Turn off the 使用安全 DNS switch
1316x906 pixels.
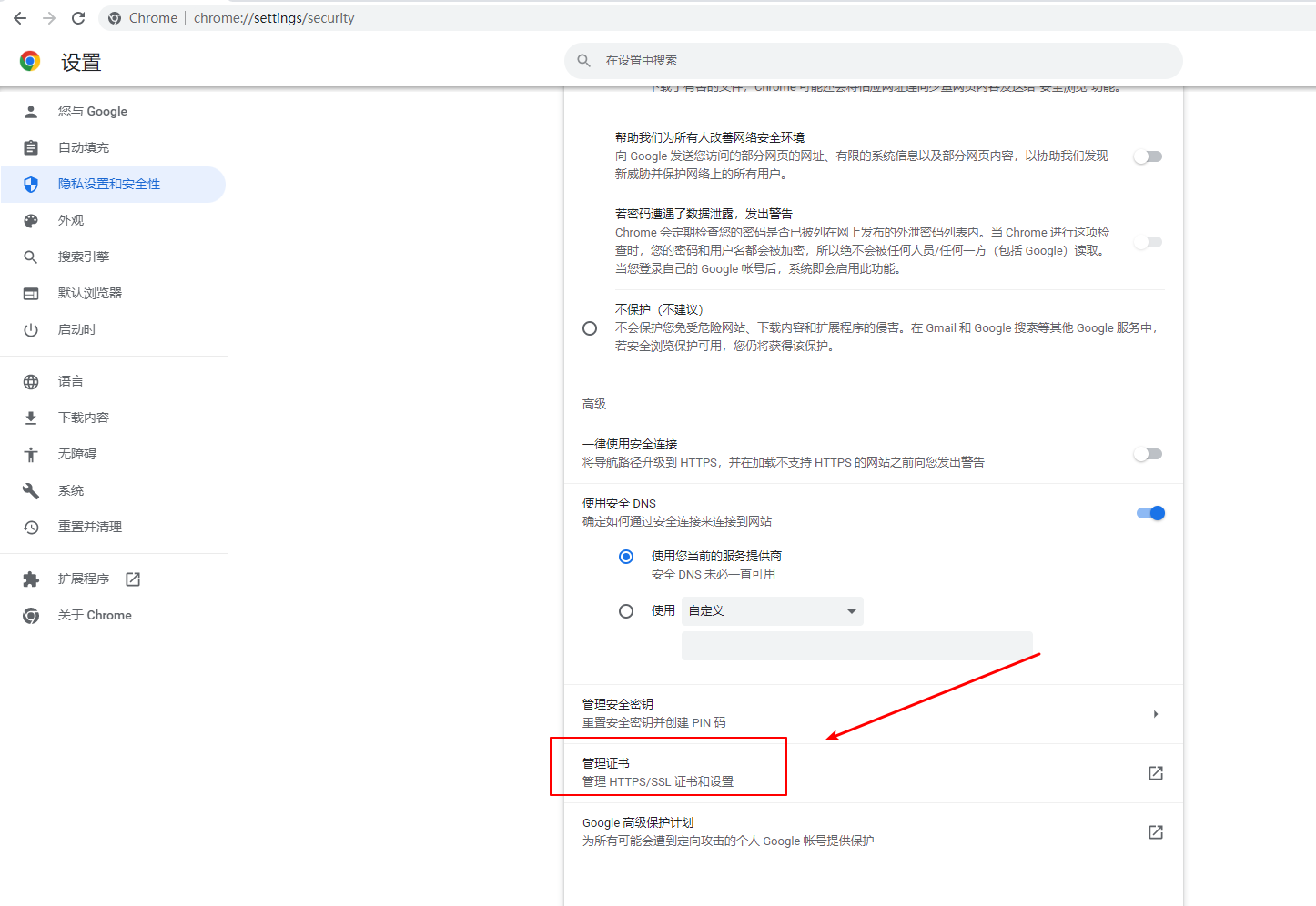click(x=1150, y=513)
